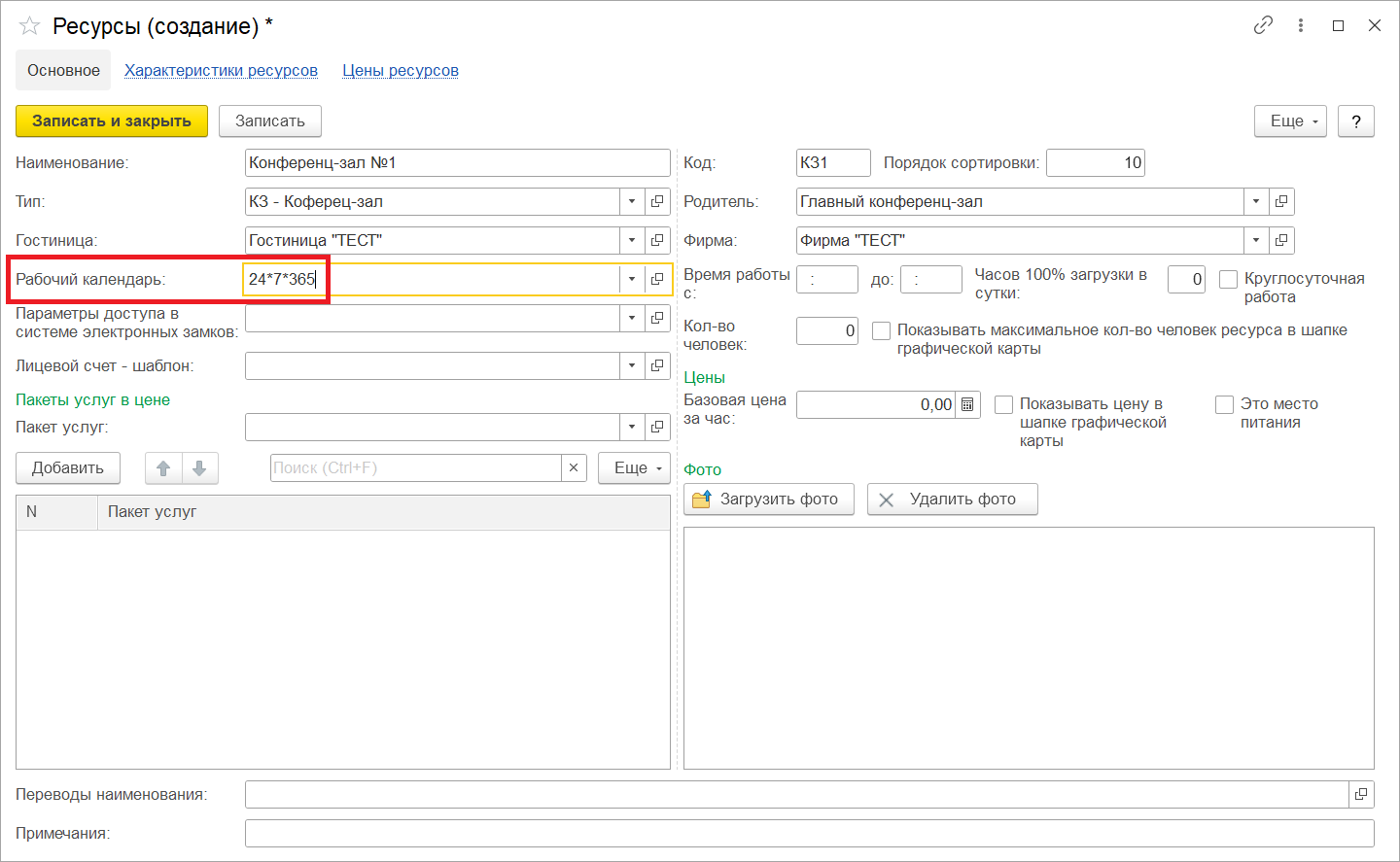Viewport: 1400px width, 862px height.
Task: Edit the Наименование field
Action: 458,162
